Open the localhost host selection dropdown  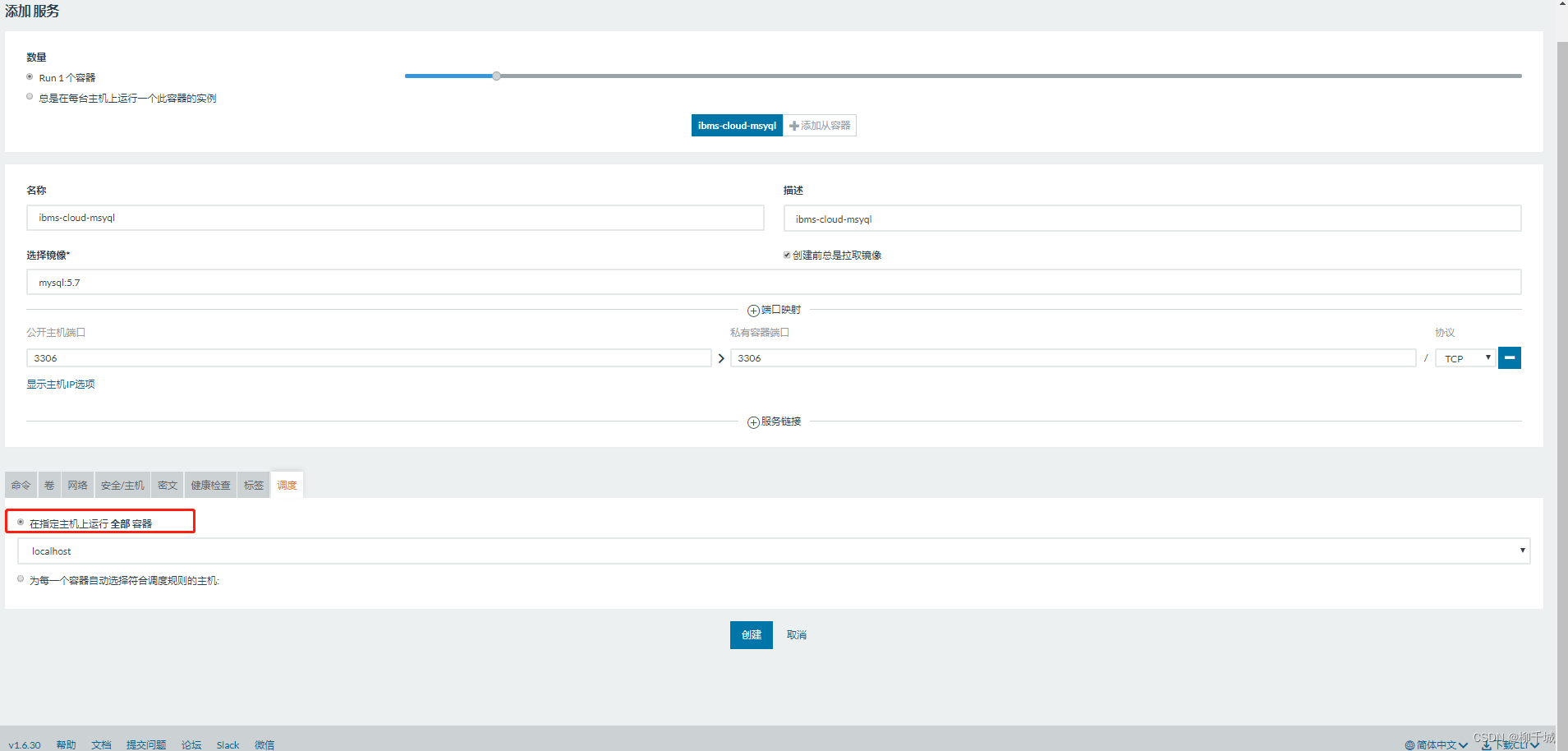click(774, 551)
